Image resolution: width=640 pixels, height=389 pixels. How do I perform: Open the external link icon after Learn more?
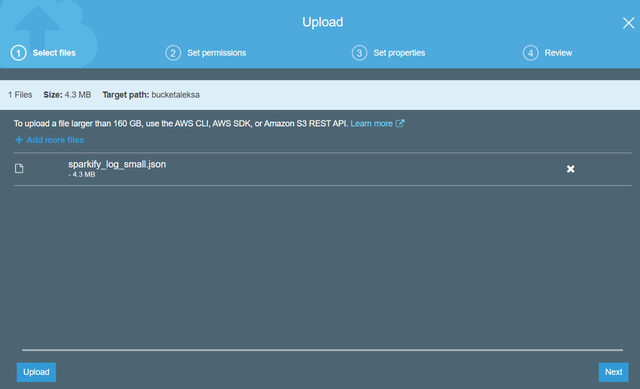[x=400, y=123]
